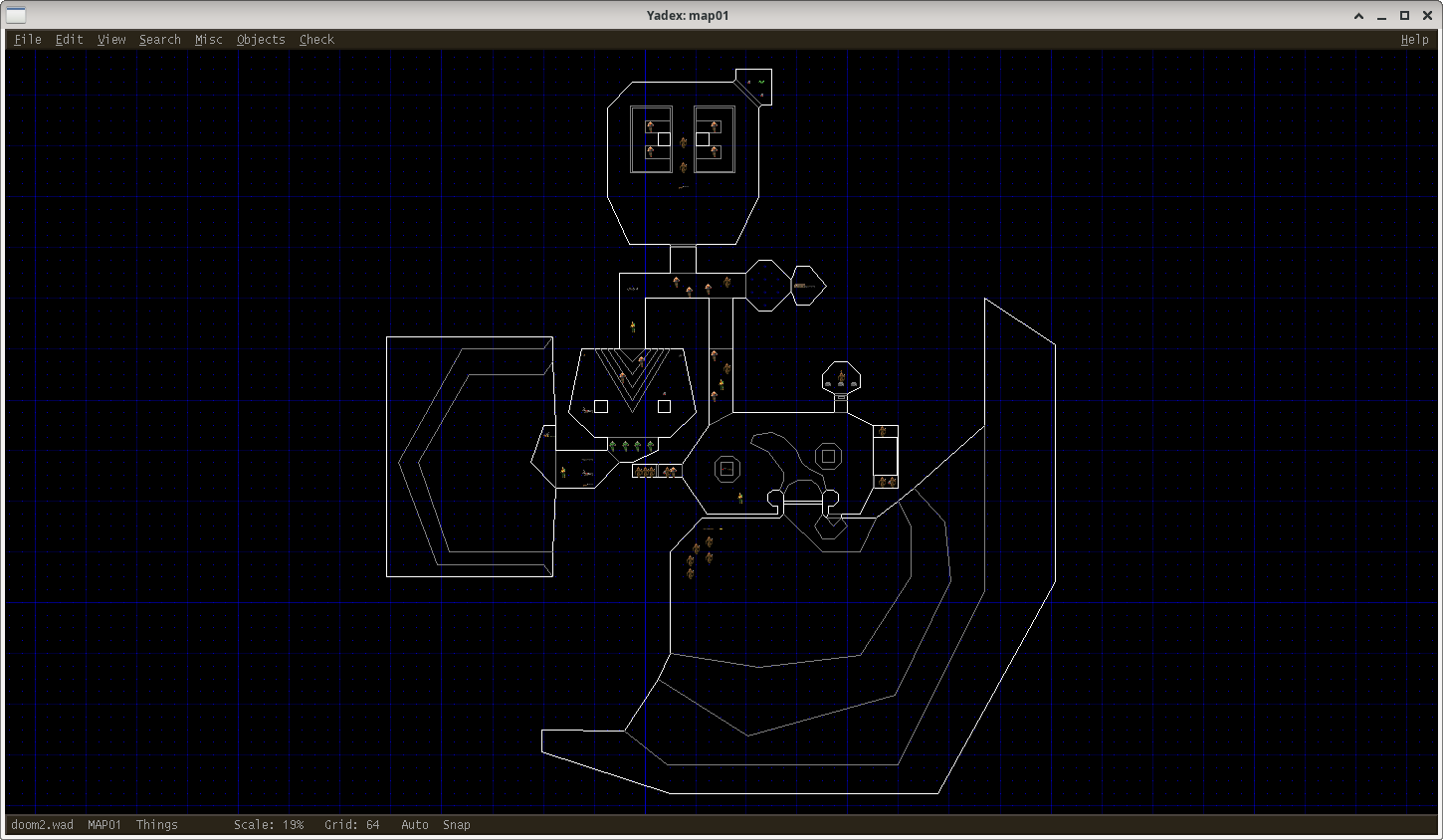This screenshot has height=840, width=1443.
Task: Open the File menu
Action: (x=28, y=40)
